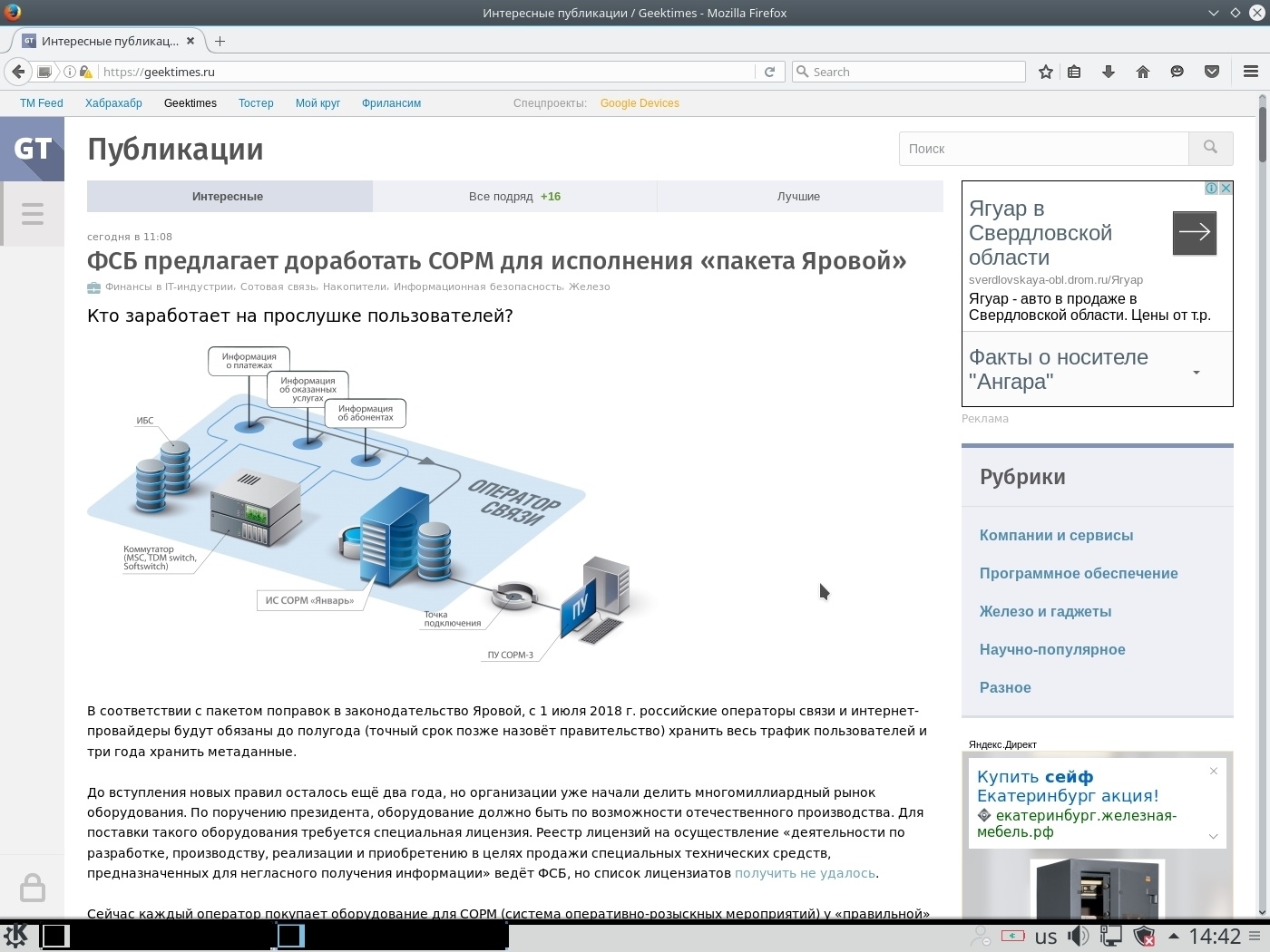
Task: Switch to the 'Лучшие' tab
Action: (x=799, y=196)
